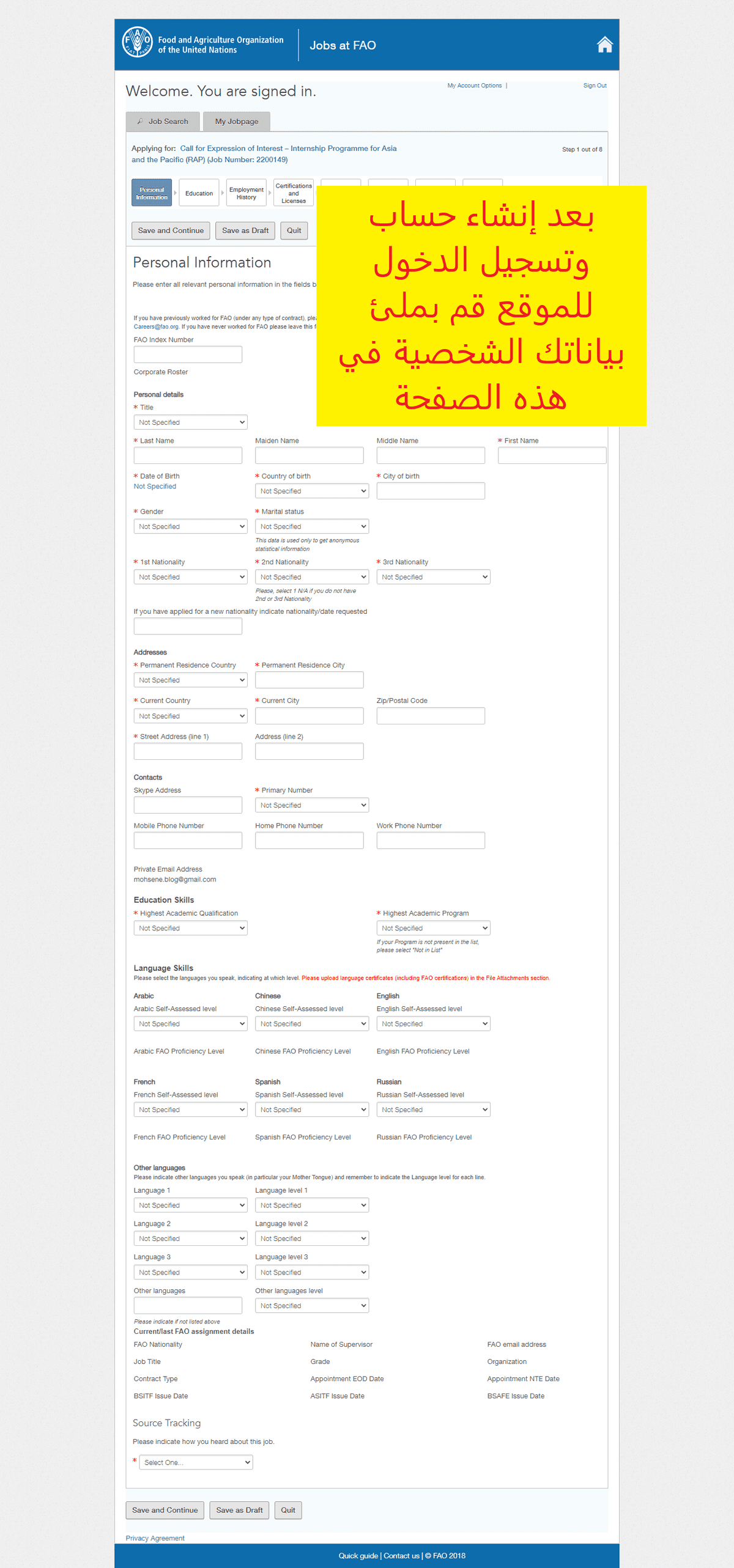The height and width of the screenshot is (1568, 734).
Task: Open the Language level 3 dropdown
Action: point(312,1272)
